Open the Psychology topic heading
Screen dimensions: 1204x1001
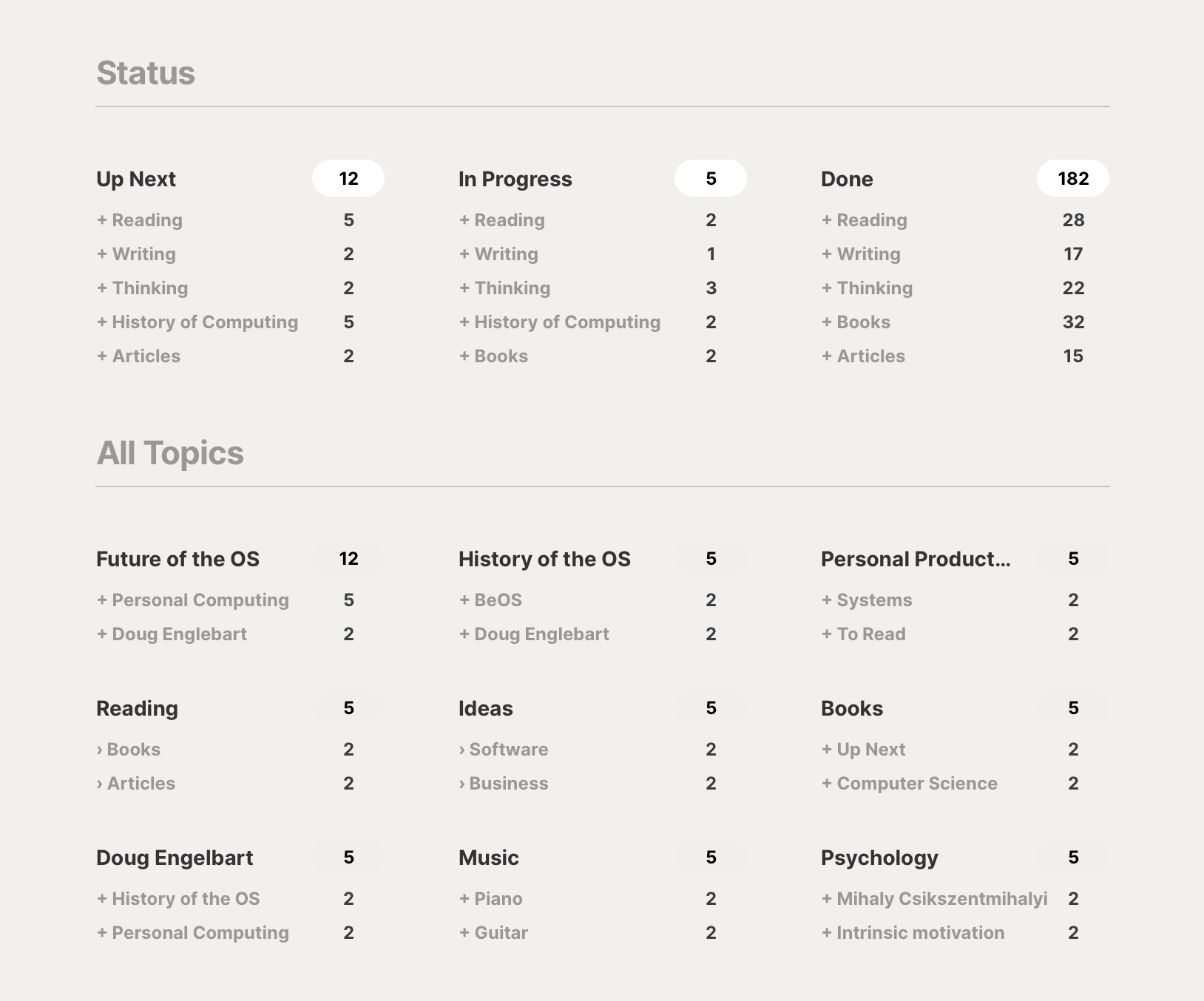(x=879, y=858)
